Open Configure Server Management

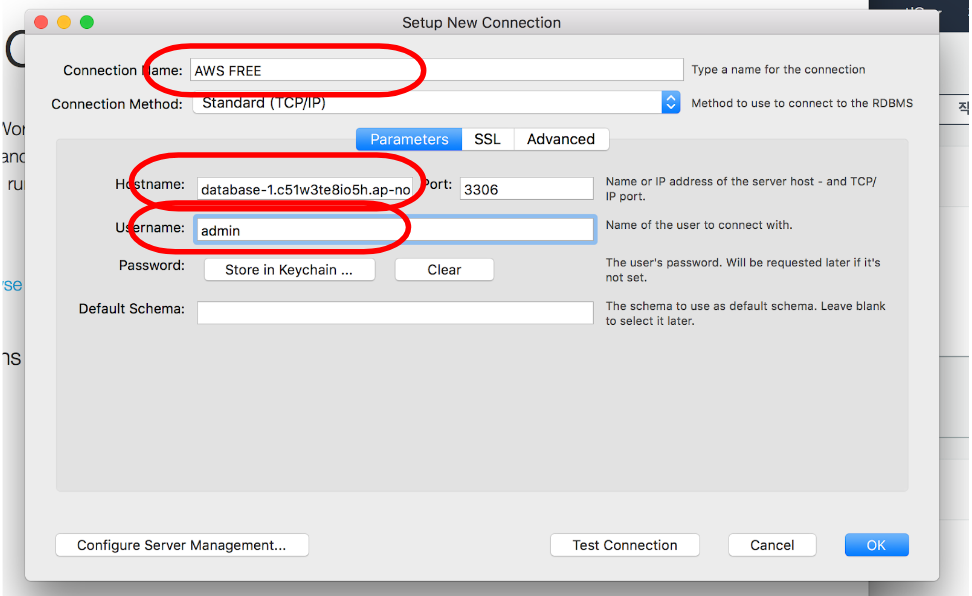pyautogui.click(x=182, y=545)
